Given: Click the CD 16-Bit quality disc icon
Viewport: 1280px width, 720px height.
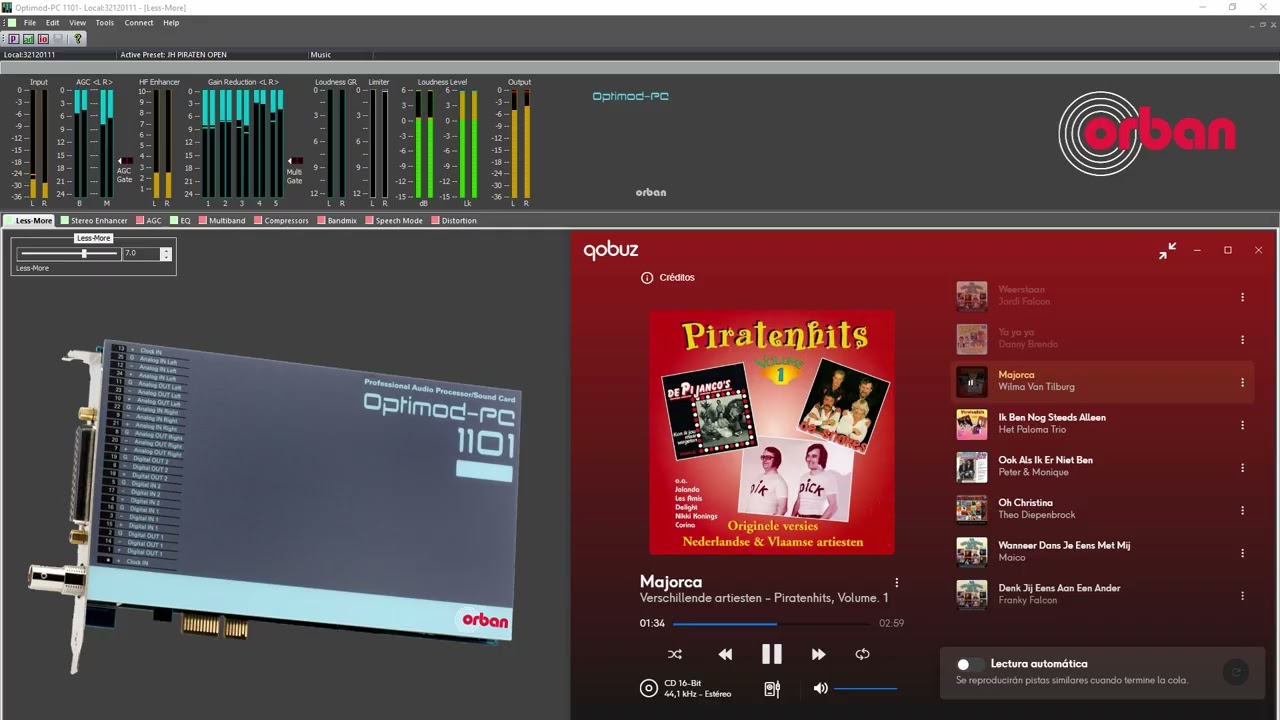Looking at the screenshot, I should pyautogui.click(x=649, y=688).
